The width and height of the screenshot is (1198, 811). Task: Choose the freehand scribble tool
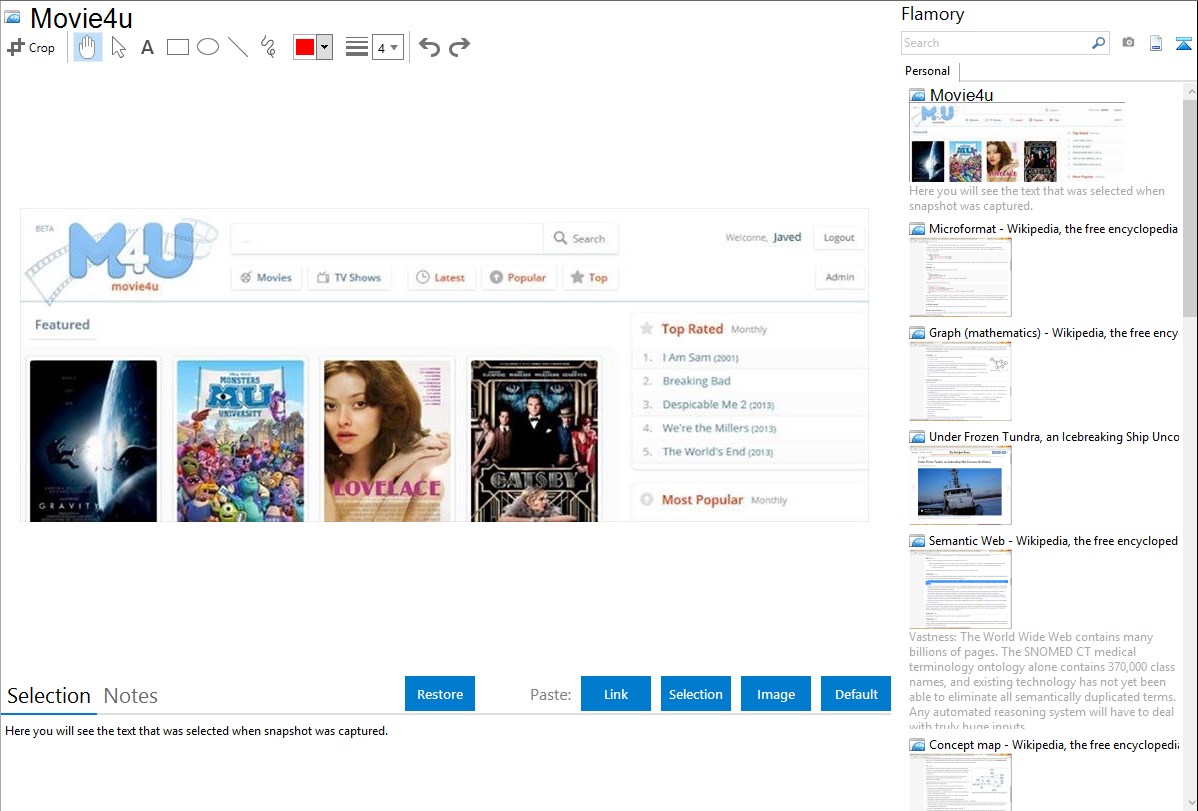[x=268, y=47]
